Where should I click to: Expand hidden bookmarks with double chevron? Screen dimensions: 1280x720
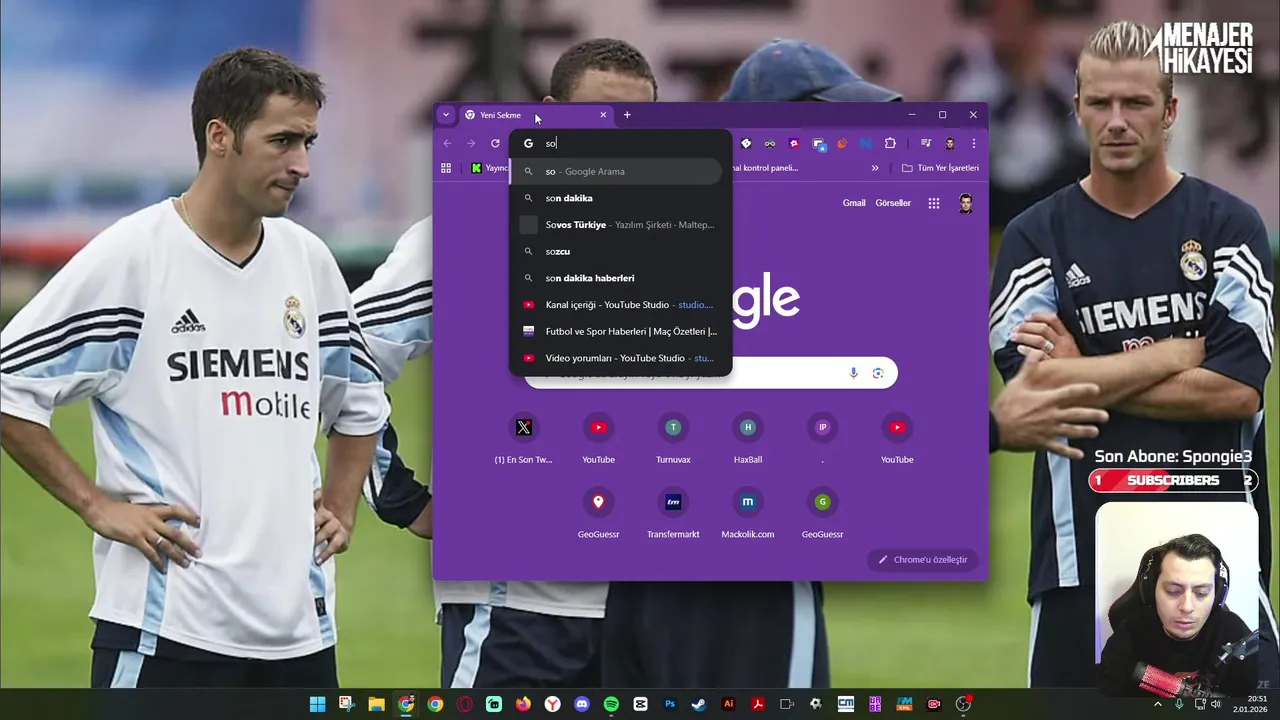pyautogui.click(x=875, y=168)
